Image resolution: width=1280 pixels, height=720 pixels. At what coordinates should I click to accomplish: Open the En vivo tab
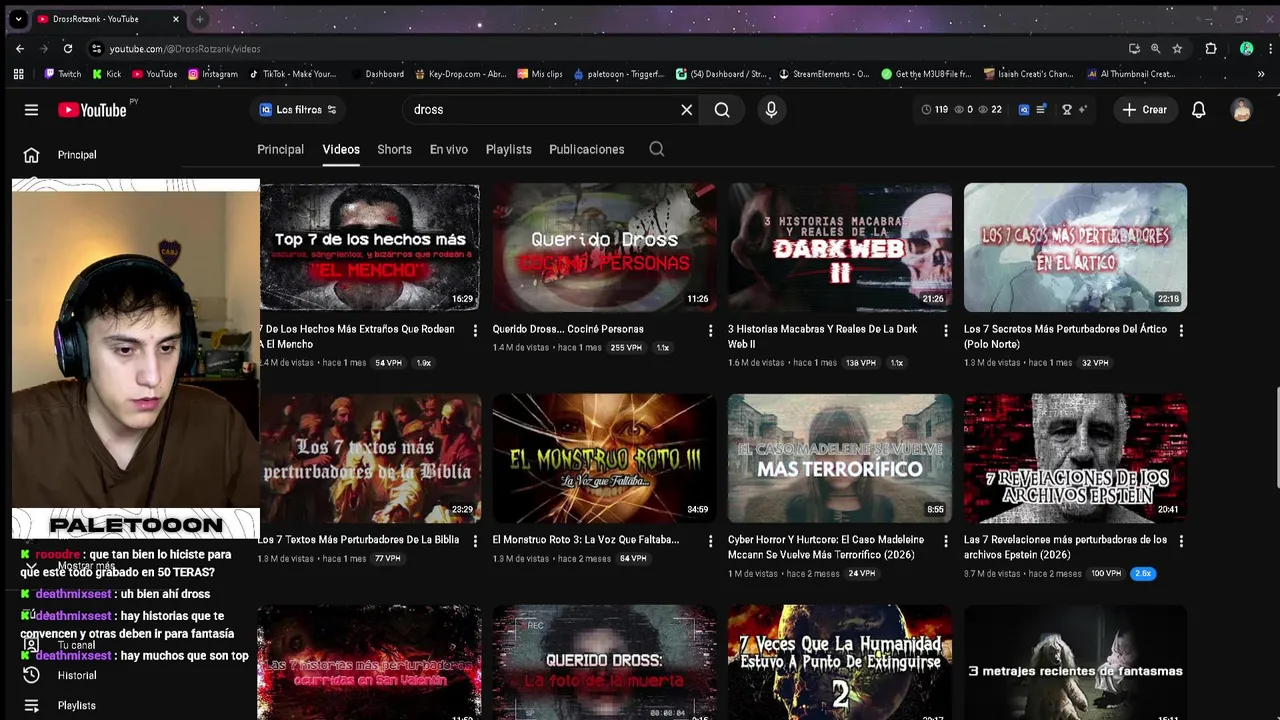(x=449, y=149)
